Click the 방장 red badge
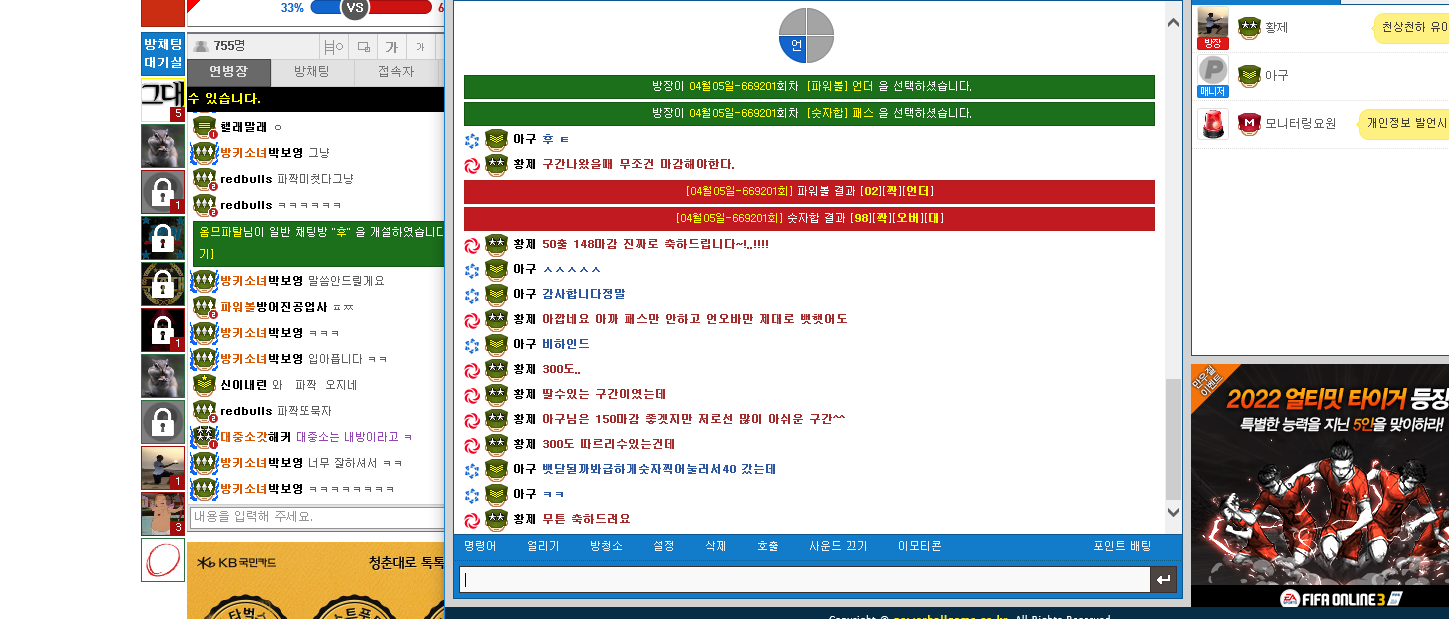Image resolution: width=1449 pixels, height=630 pixels. (1213, 43)
